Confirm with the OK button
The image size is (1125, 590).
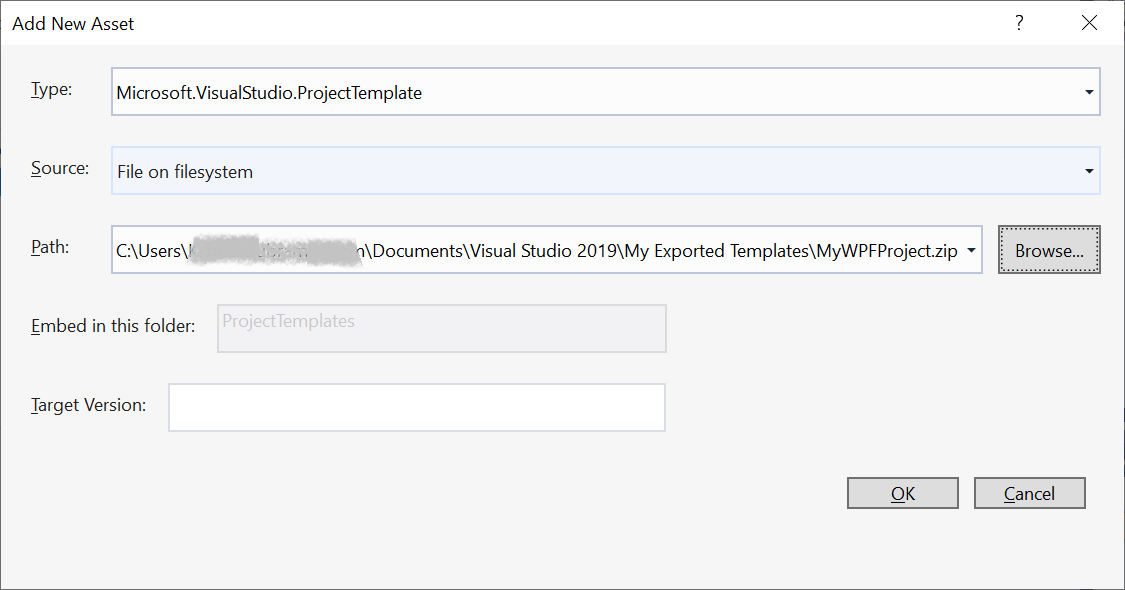click(x=902, y=493)
